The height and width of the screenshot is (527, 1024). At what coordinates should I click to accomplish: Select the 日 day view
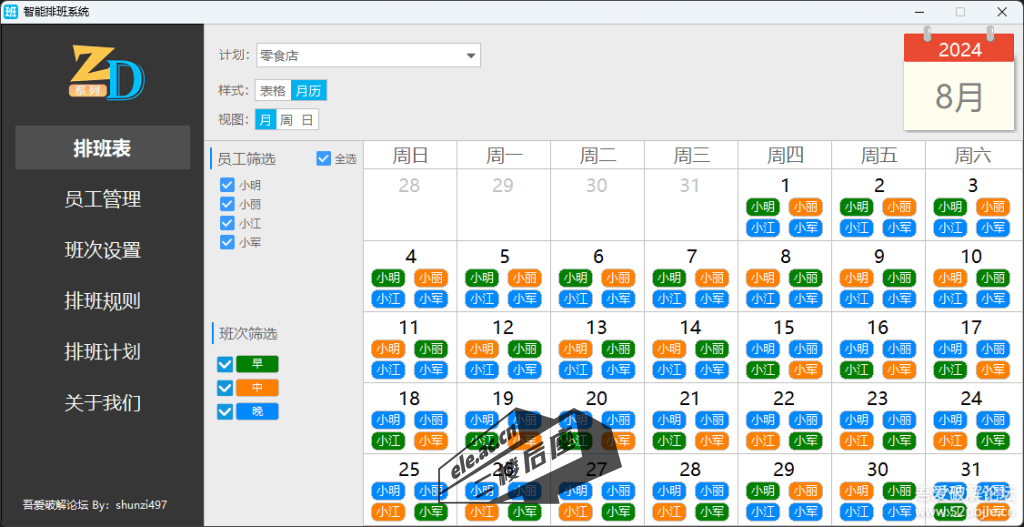307,120
